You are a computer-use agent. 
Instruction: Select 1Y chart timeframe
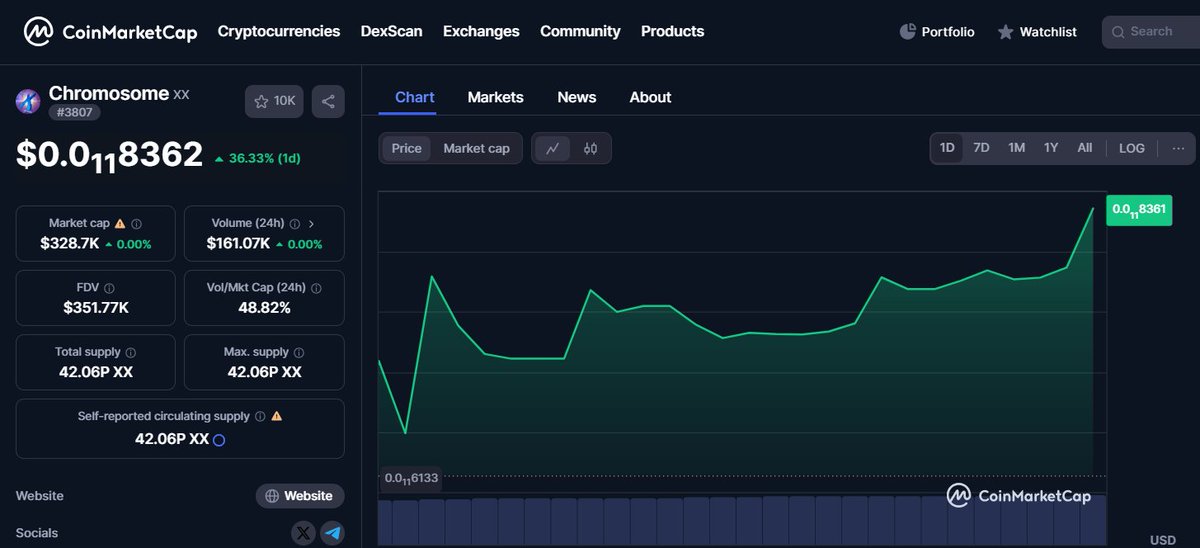[x=1051, y=148]
